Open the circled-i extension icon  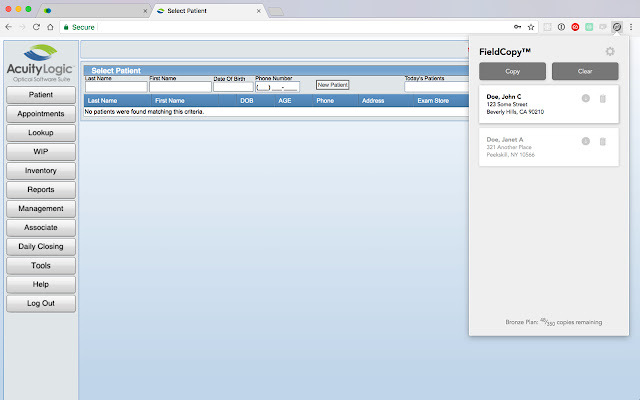[561, 27]
